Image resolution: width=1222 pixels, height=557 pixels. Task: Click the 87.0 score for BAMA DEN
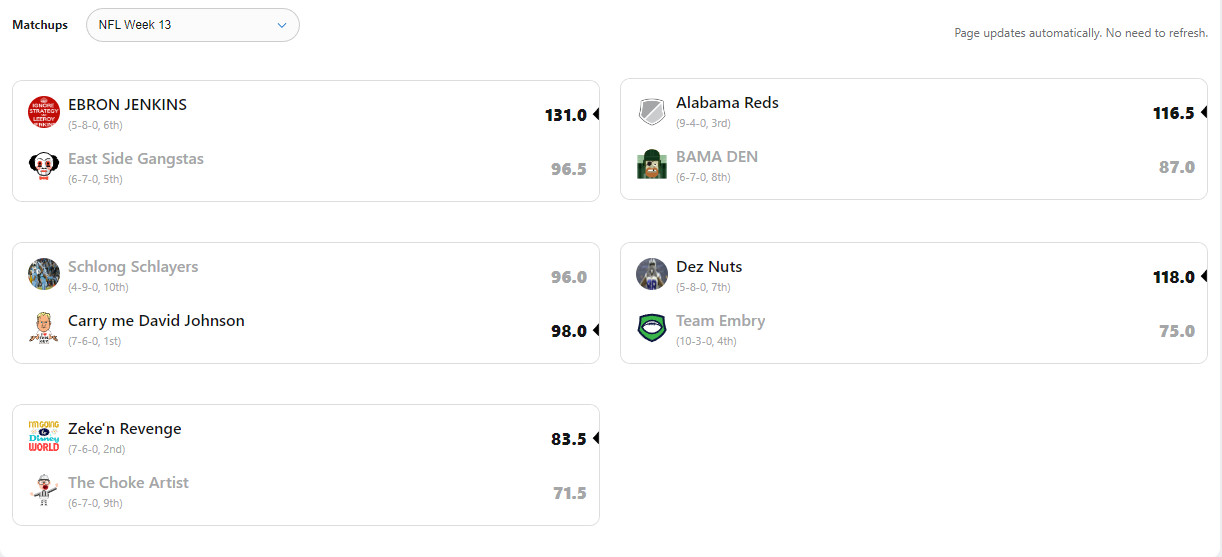click(x=1176, y=167)
